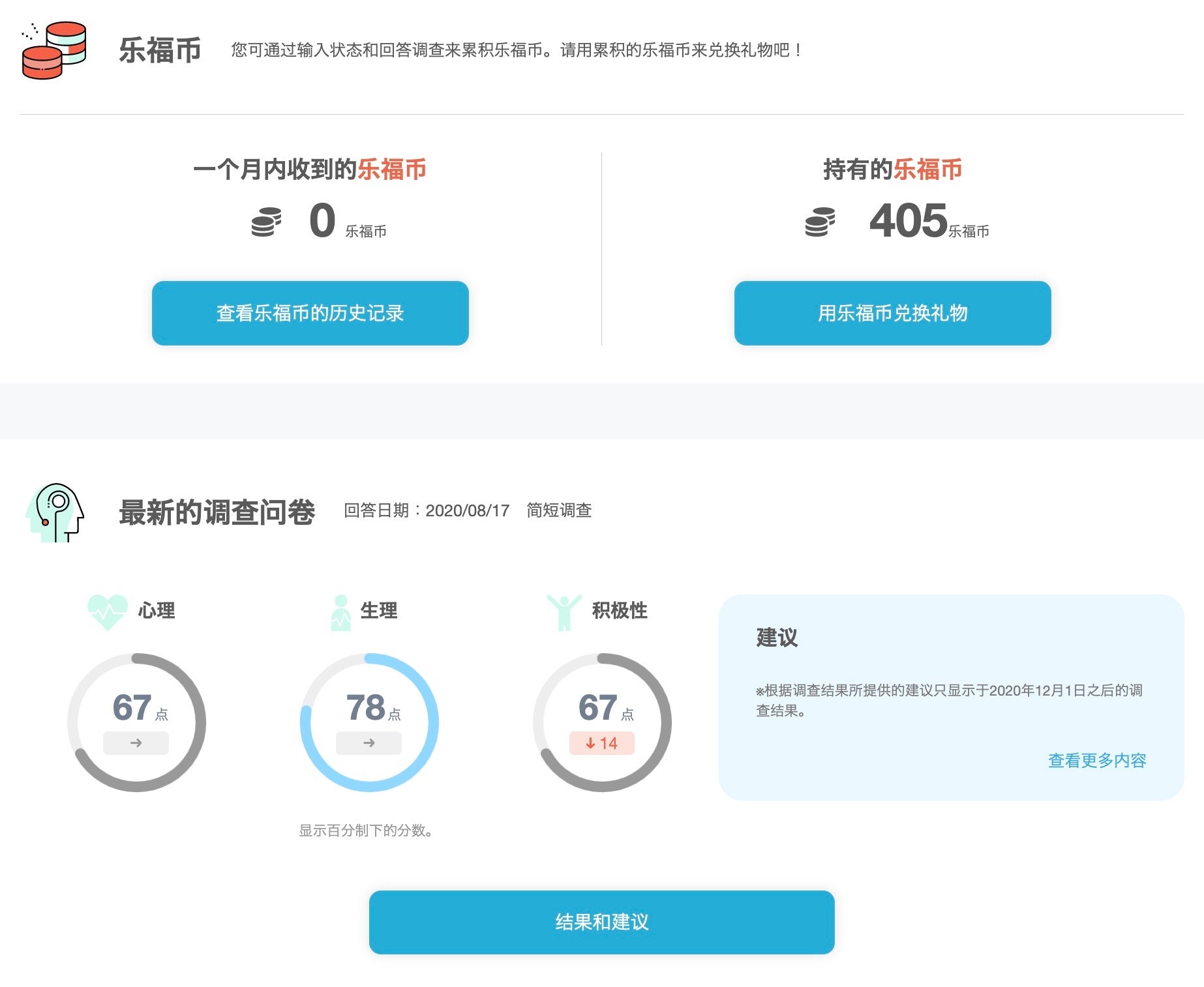Screen dimensions: 1204x987
Task: Open the 结果和建议 button
Action: (601, 922)
